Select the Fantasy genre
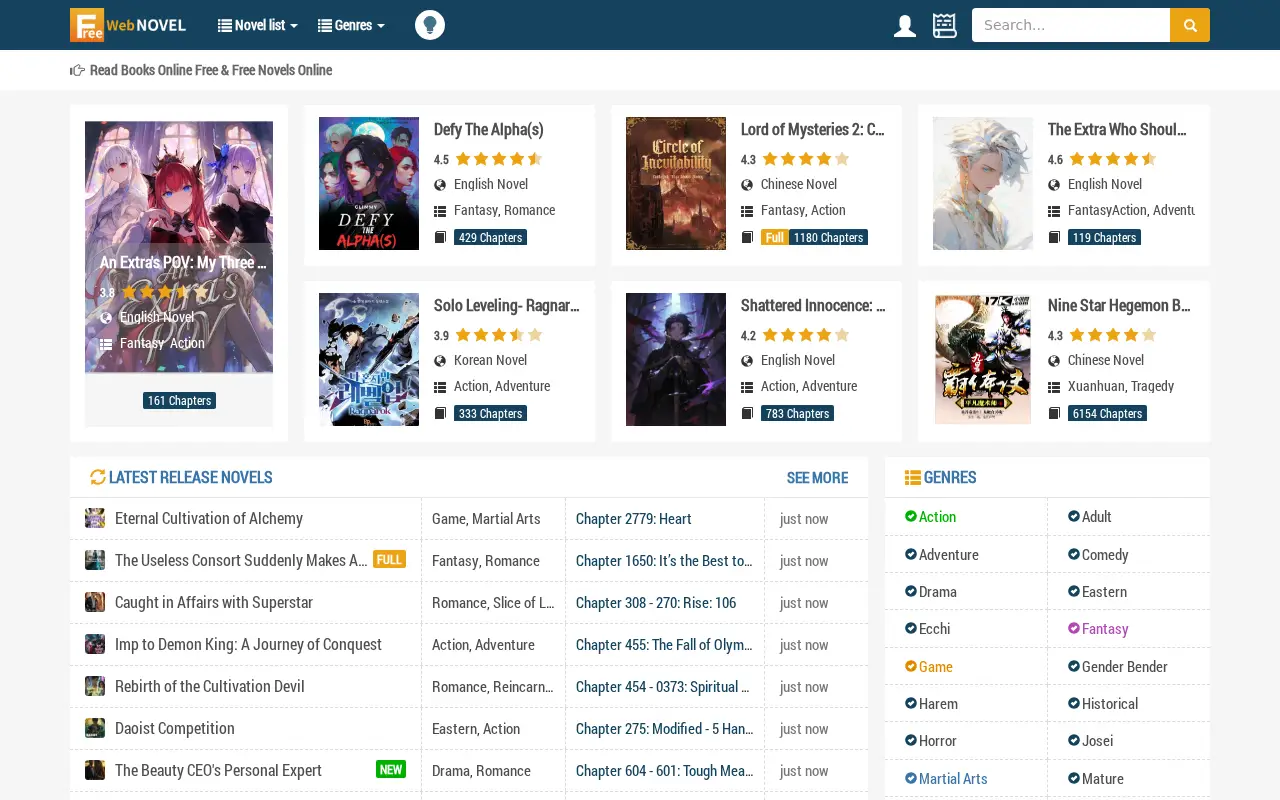Image resolution: width=1280 pixels, height=800 pixels. [1098, 628]
